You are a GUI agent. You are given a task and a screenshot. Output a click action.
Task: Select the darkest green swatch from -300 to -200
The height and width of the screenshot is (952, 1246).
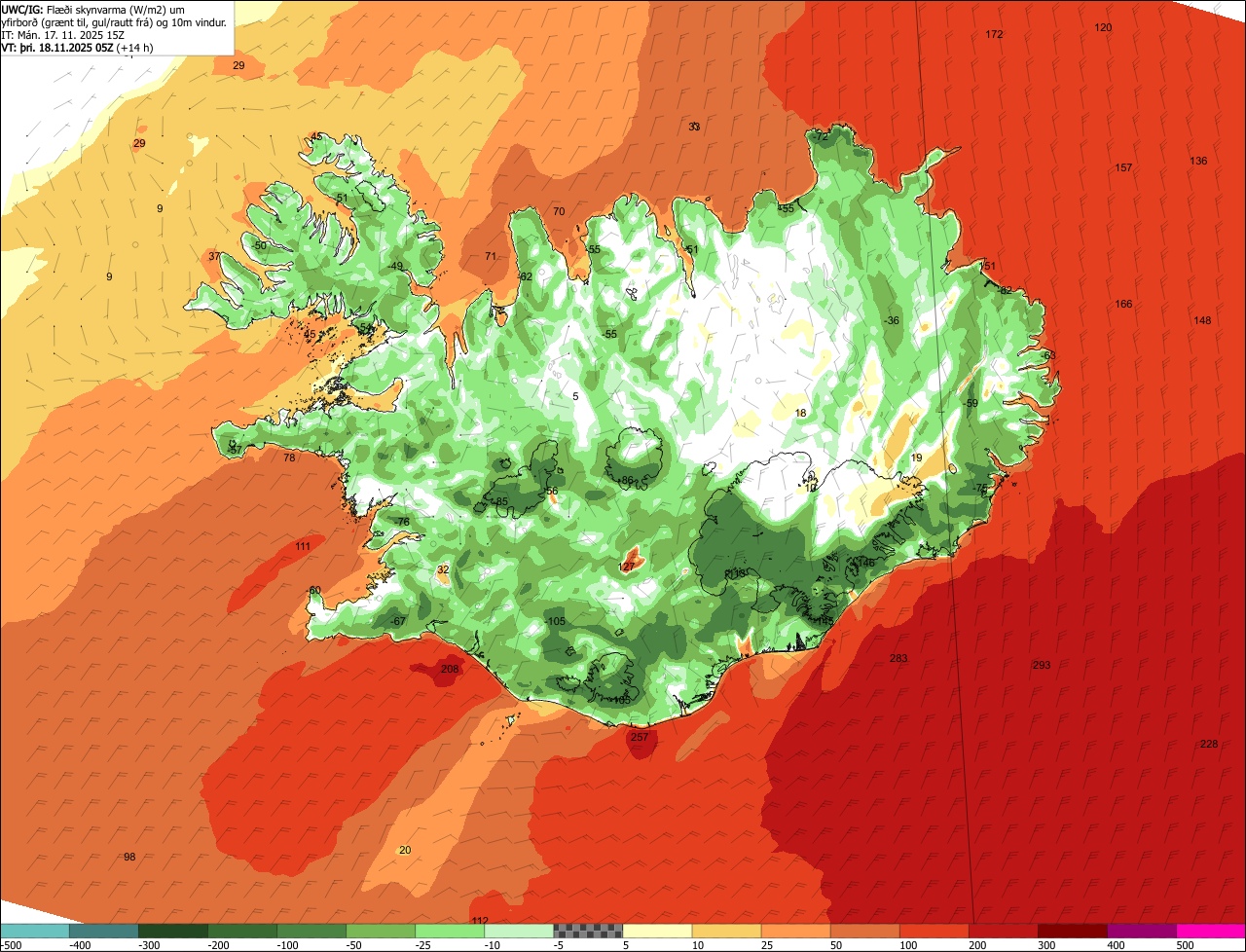click(172, 931)
